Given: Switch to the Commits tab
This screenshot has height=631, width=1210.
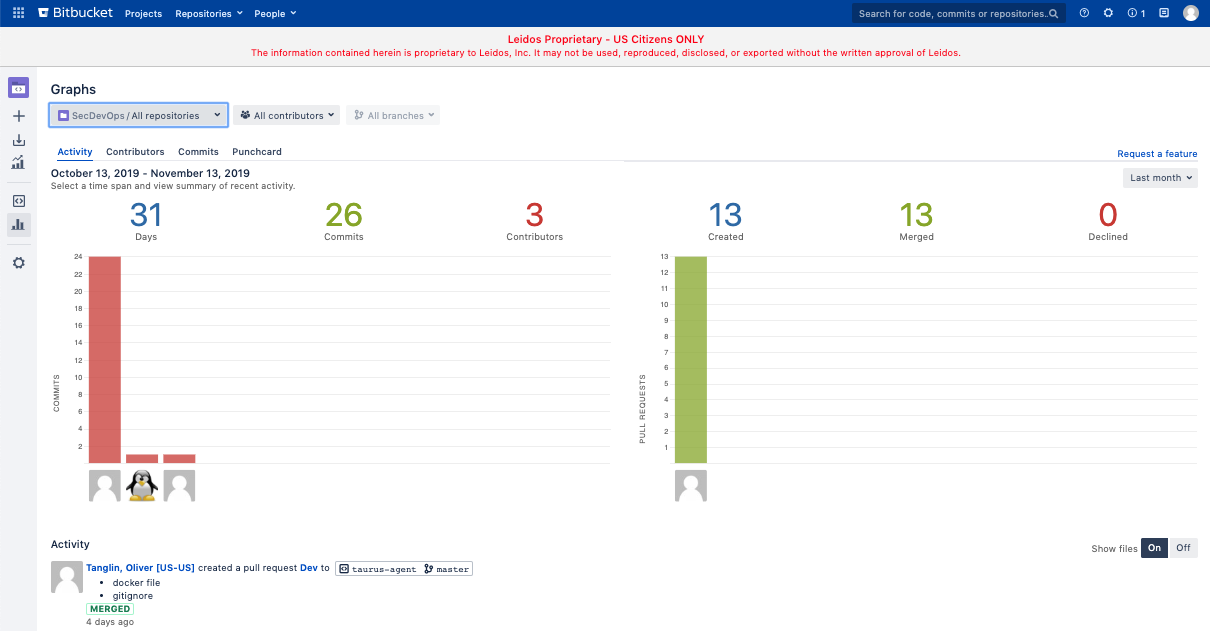Looking at the screenshot, I should pyautogui.click(x=198, y=152).
